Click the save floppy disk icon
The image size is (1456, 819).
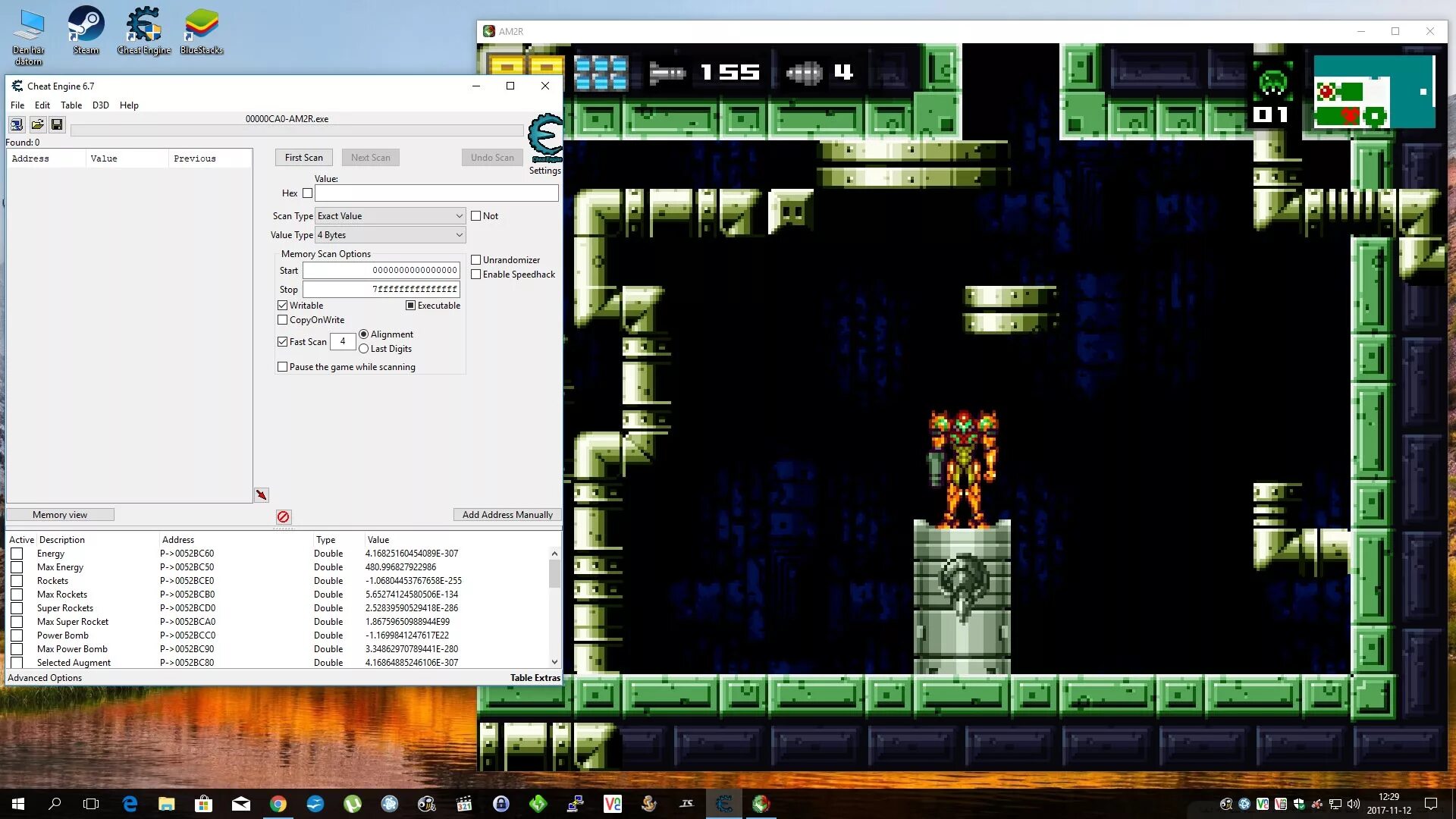tap(57, 124)
